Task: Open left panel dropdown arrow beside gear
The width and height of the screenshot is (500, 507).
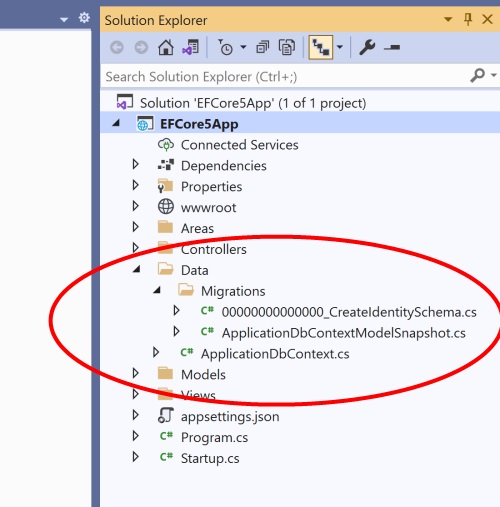Action: point(64,20)
